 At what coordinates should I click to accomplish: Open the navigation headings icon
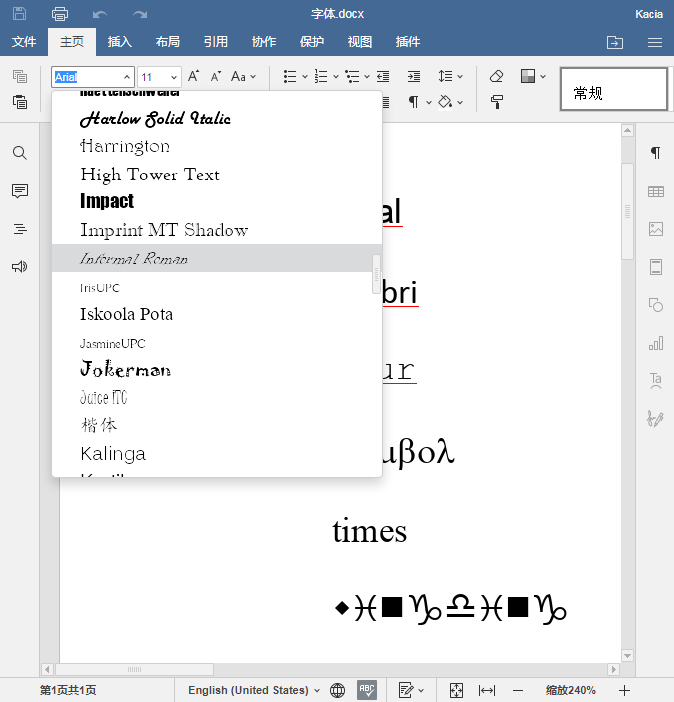pyautogui.click(x=20, y=229)
